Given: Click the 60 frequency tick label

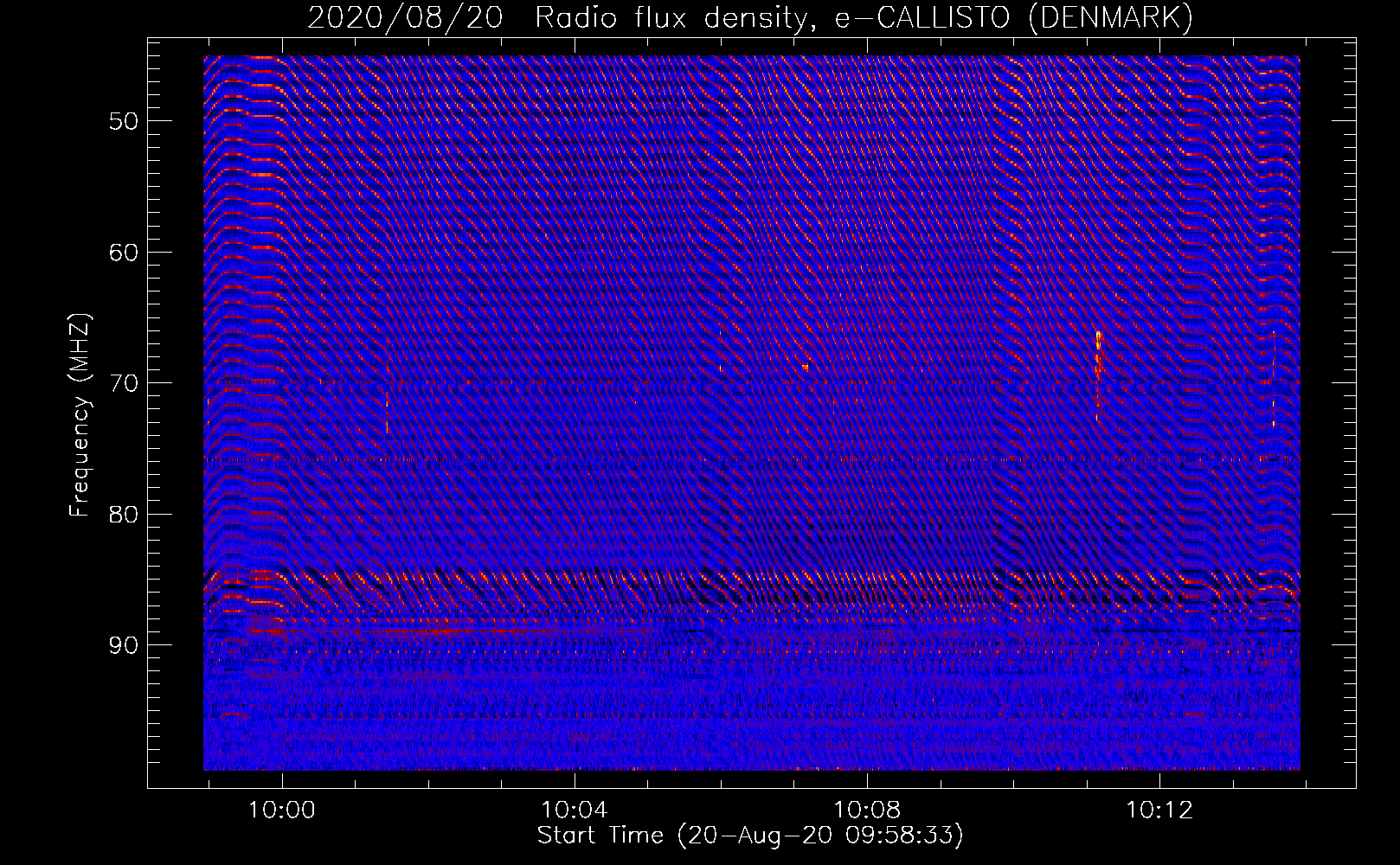Looking at the screenshot, I should 124,253.
